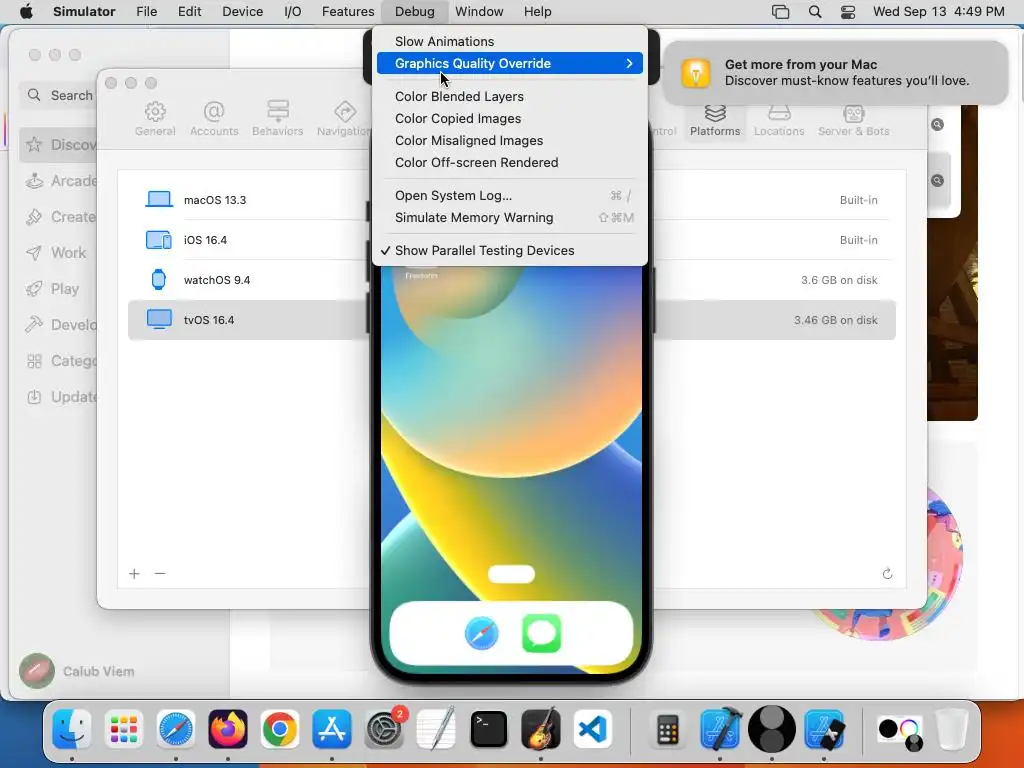
Task: Open Arcade in App Store sidebar
Action: pos(59,181)
